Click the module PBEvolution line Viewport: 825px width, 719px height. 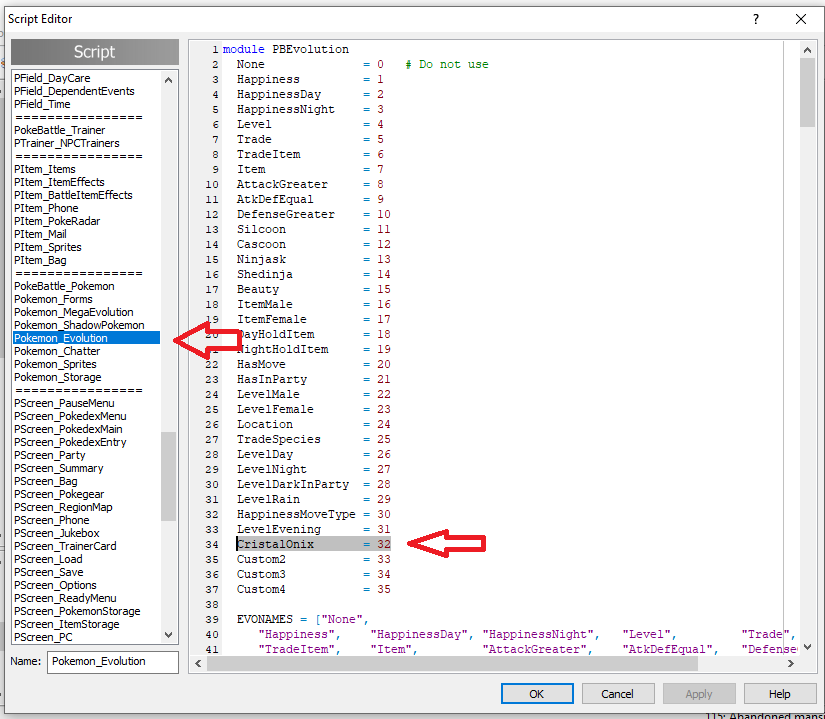click(x=285, y=49)
